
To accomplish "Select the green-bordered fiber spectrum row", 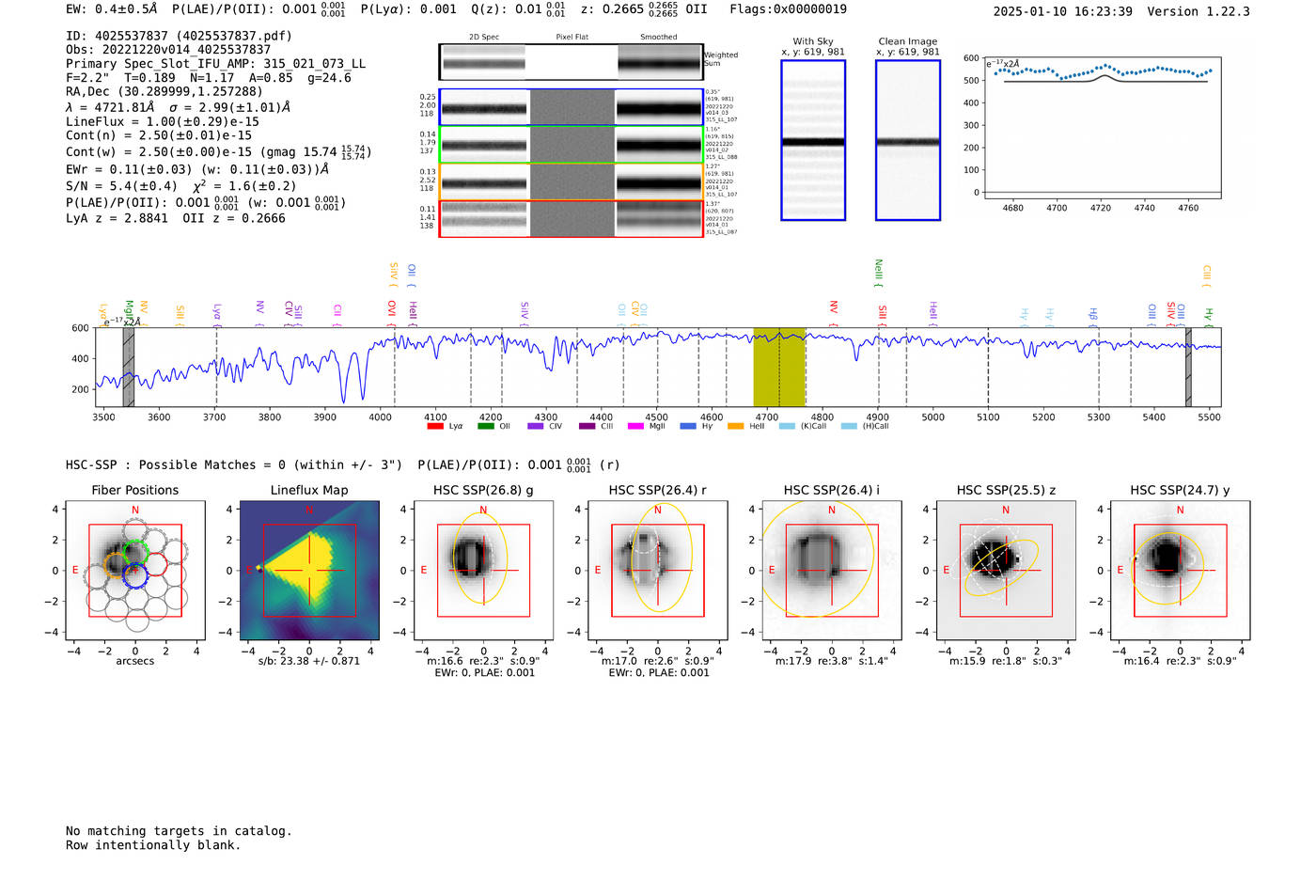I will click(x=572, y=145).
